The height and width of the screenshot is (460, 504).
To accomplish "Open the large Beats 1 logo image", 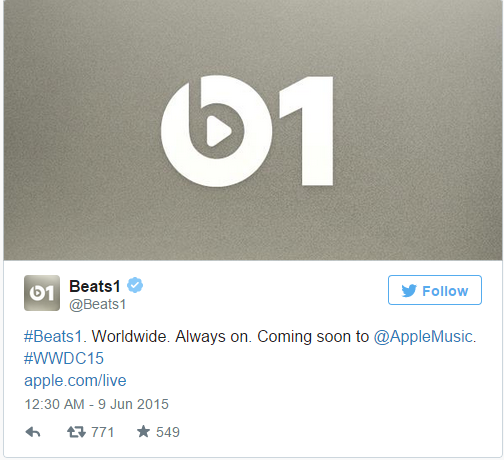I will coord(253,131).
